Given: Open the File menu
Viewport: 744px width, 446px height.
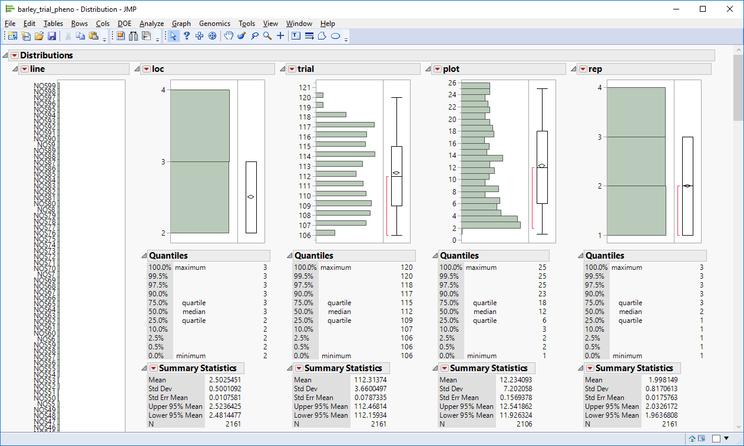Looking at the screenshot, I should [x=10, y=23].
